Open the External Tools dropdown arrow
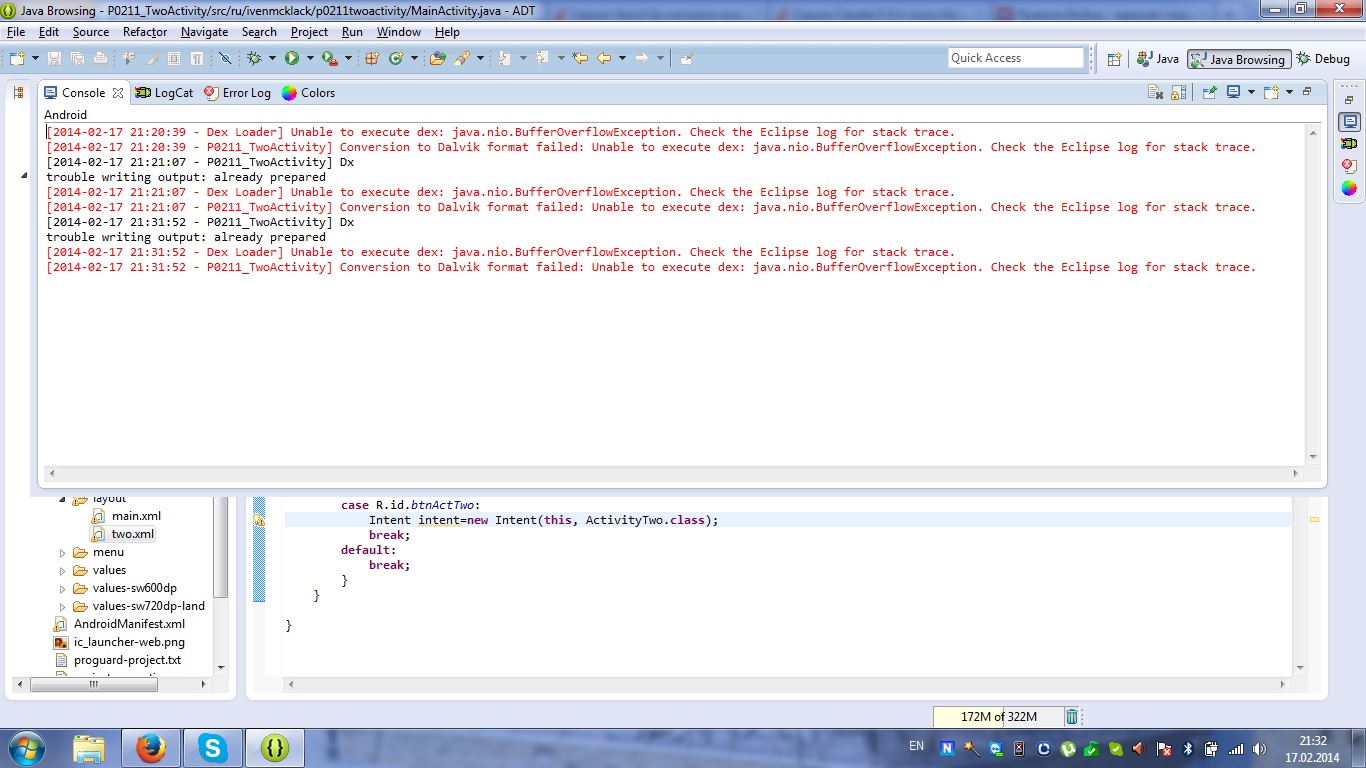The height and width of the screenshot is (768, 1366). (x=348, y=58)
